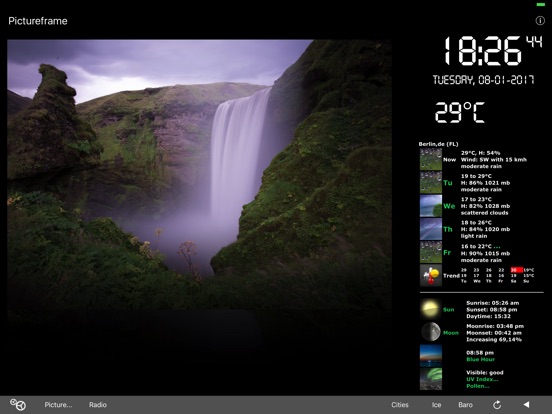The width and height of the screenshot is (552, 414).
Task: Tap the Tu forecast rain icon
Action: (x=431, y=182)
